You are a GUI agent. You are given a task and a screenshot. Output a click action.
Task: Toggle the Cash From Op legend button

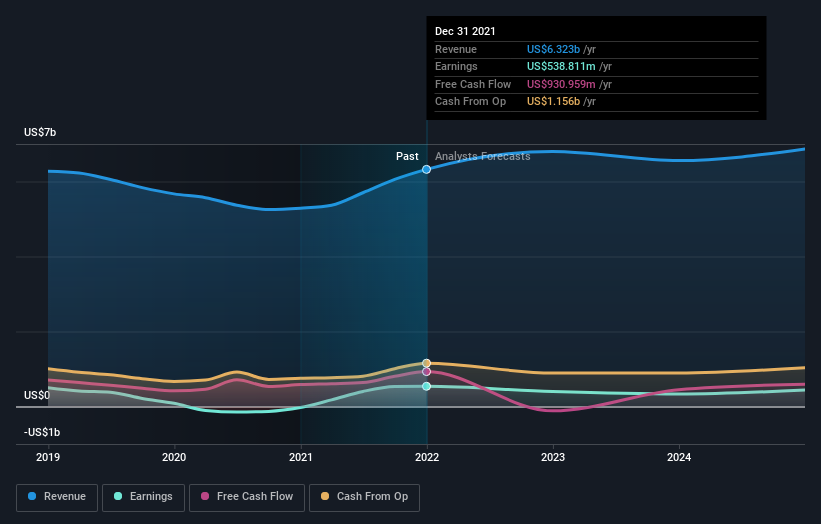coord(364,497)
